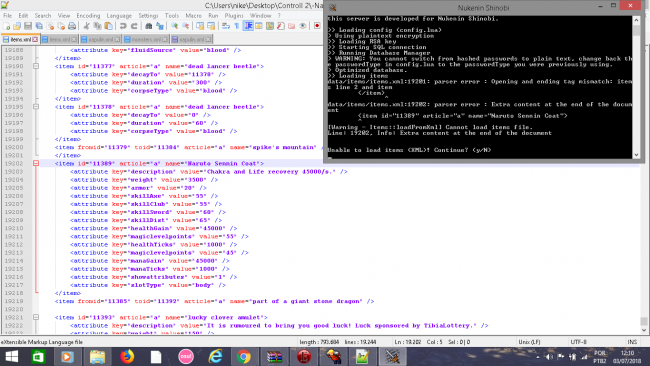Click the Close document toolbar icon

[x=50, y=26]
